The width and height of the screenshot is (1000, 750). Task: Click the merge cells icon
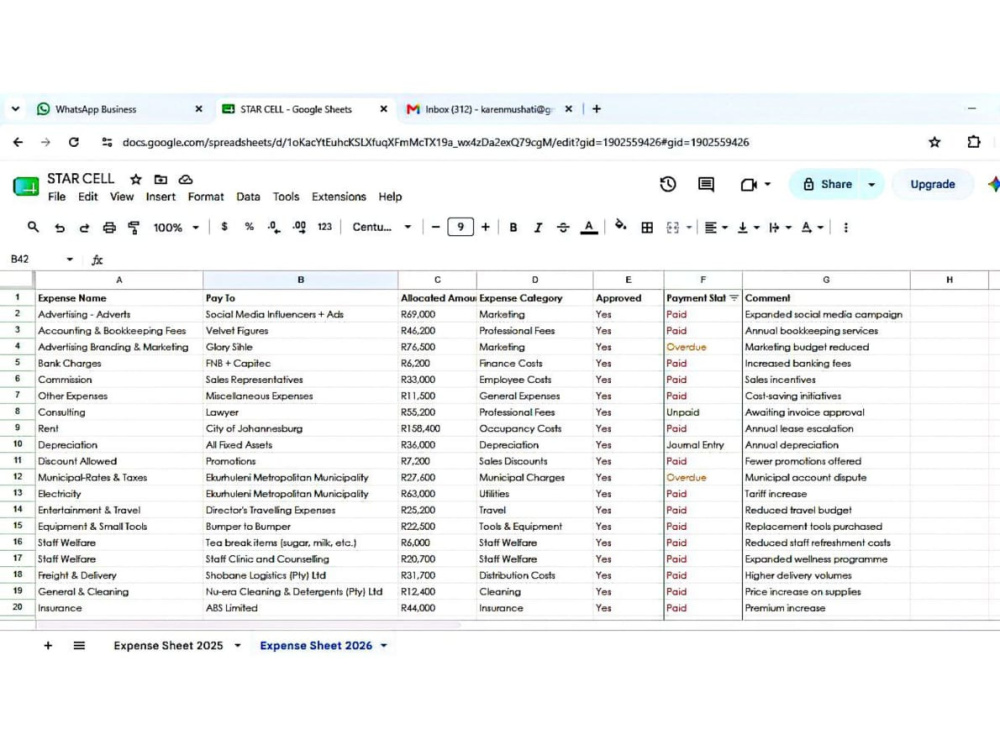tap(673, 228)
